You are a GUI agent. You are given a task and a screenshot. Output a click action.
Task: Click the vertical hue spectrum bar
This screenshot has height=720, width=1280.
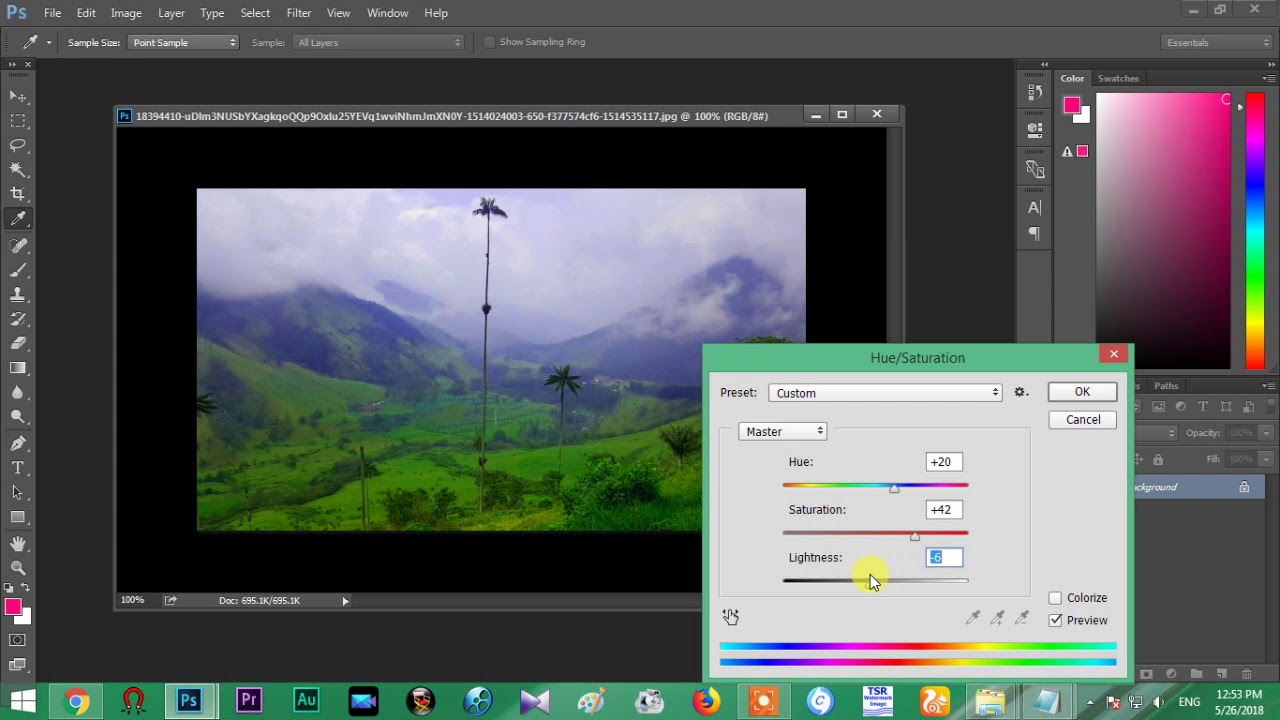[x=1255, y=233]
